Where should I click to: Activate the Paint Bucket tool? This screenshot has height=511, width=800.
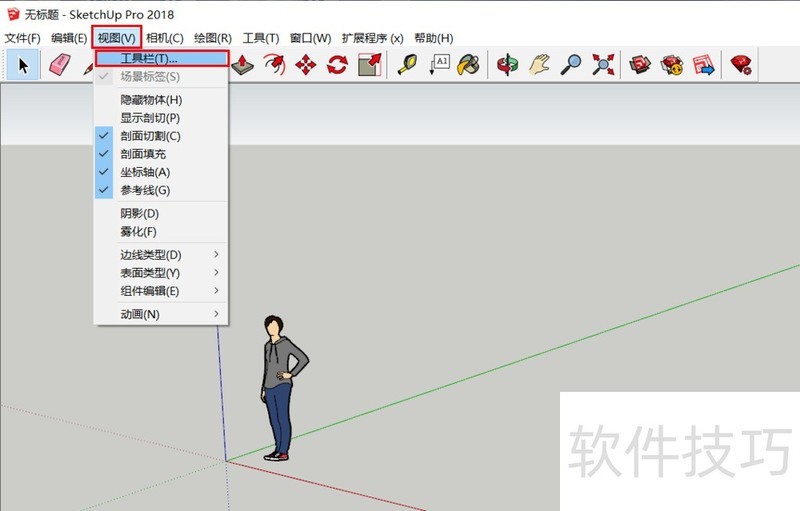point(468,65)
